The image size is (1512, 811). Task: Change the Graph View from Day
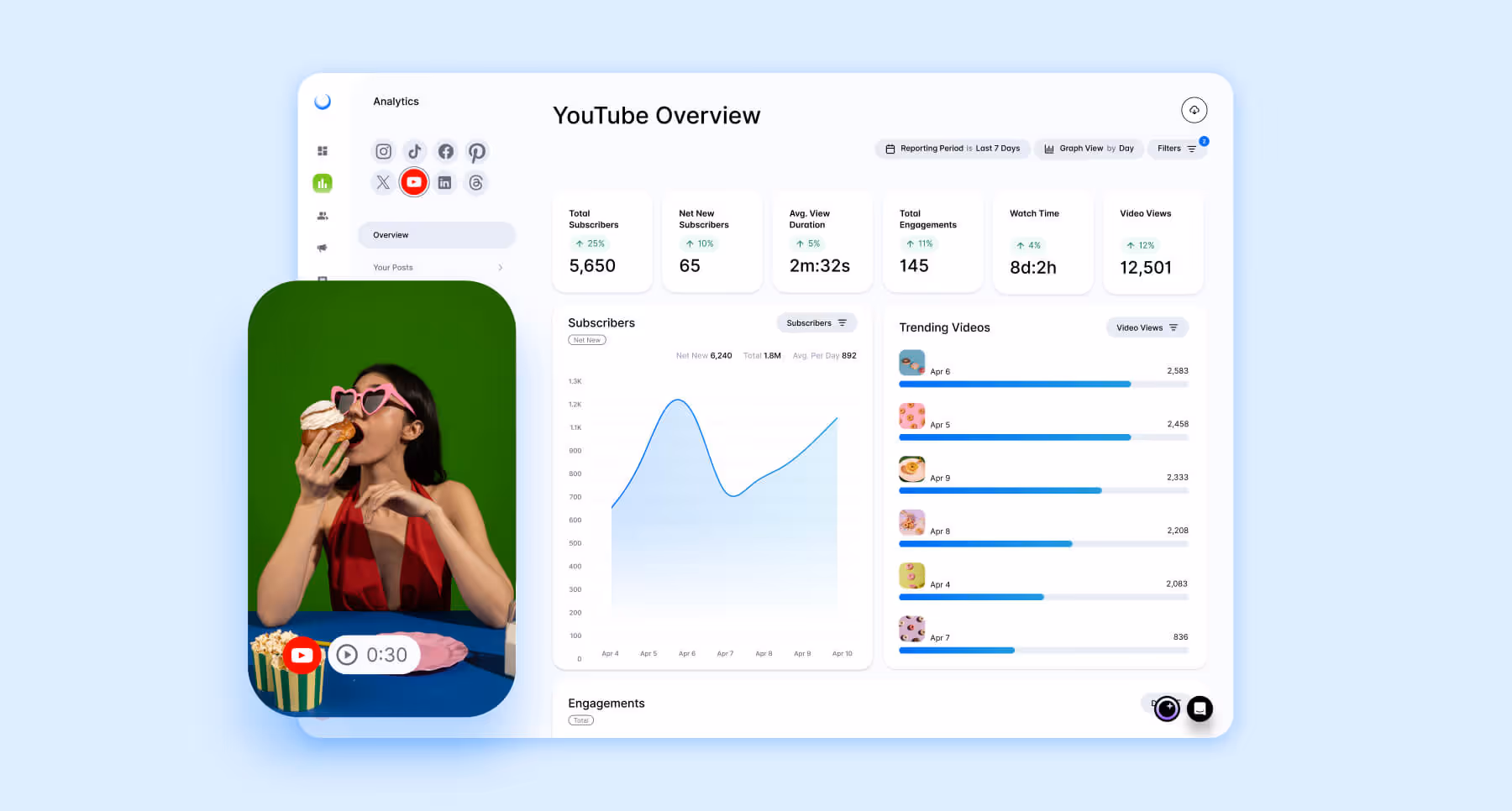(1089, 149)
